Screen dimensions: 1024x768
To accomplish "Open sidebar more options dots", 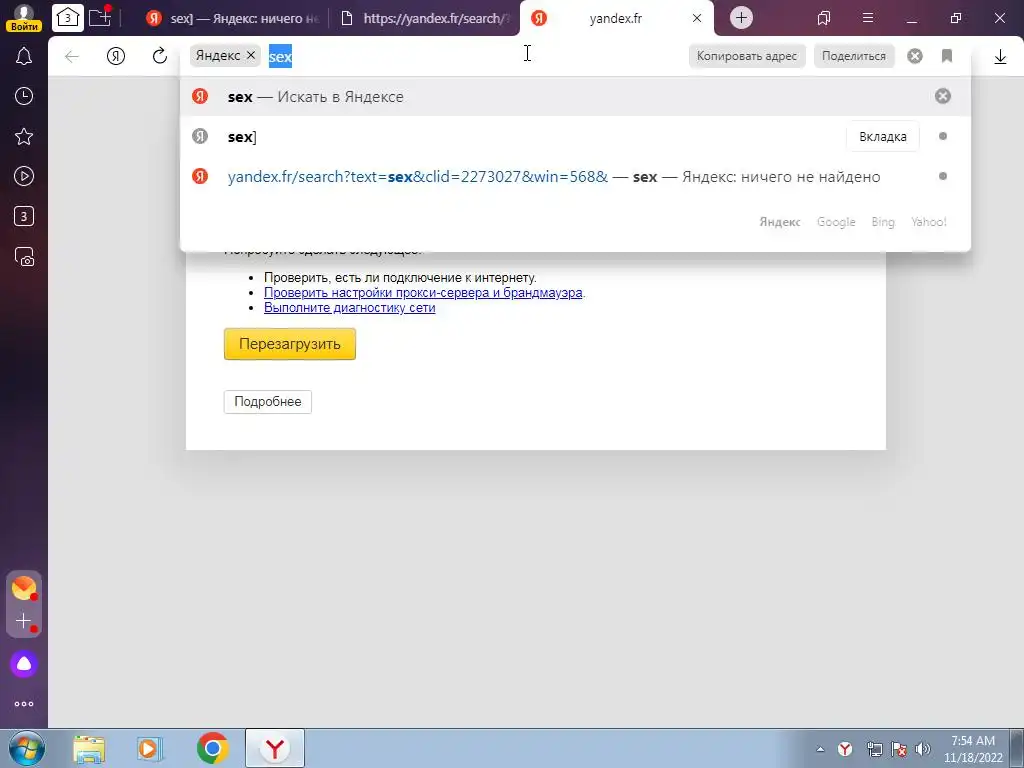I will point(24,704).
